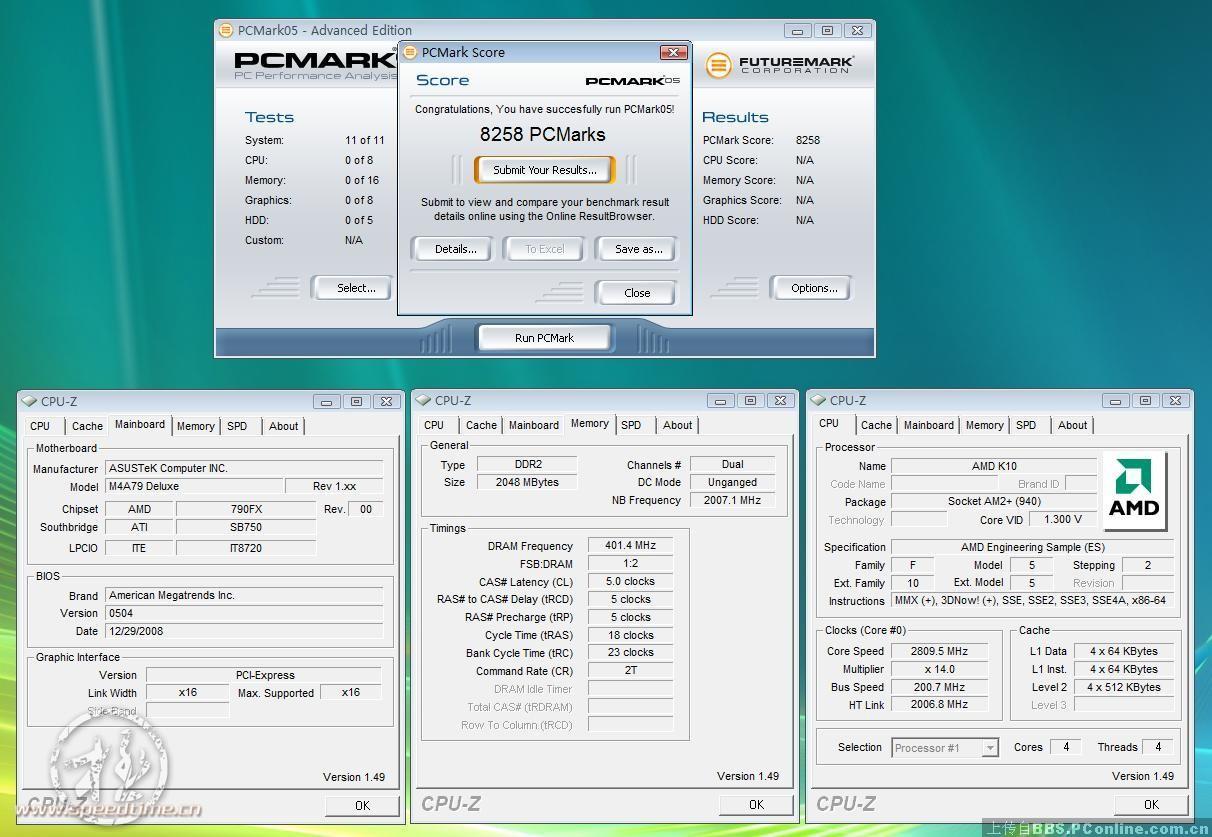
Task: Click the motherboard Model field M4A79 Deluxe
Action: tap(194, 486)
